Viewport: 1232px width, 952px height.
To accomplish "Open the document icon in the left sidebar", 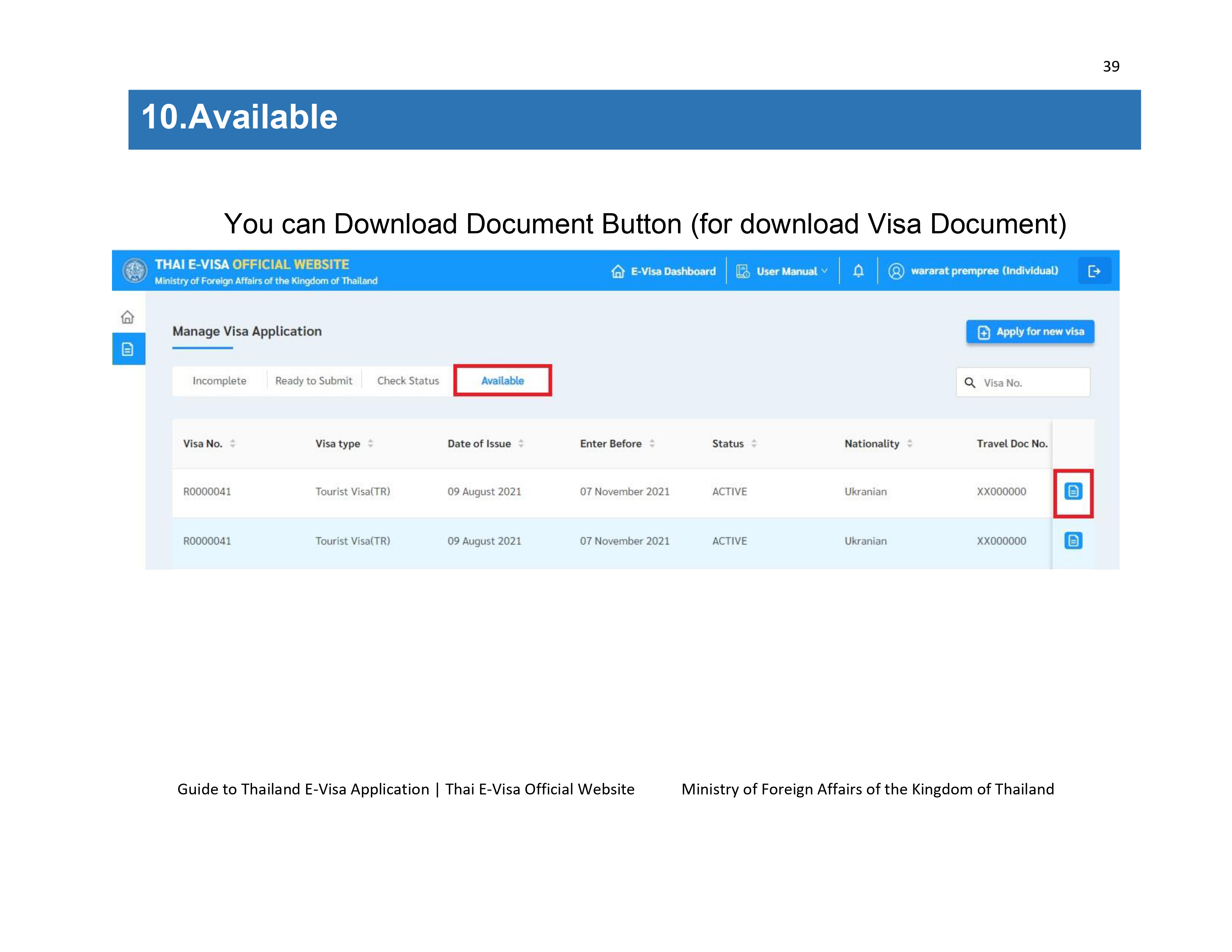I will 128,349.
